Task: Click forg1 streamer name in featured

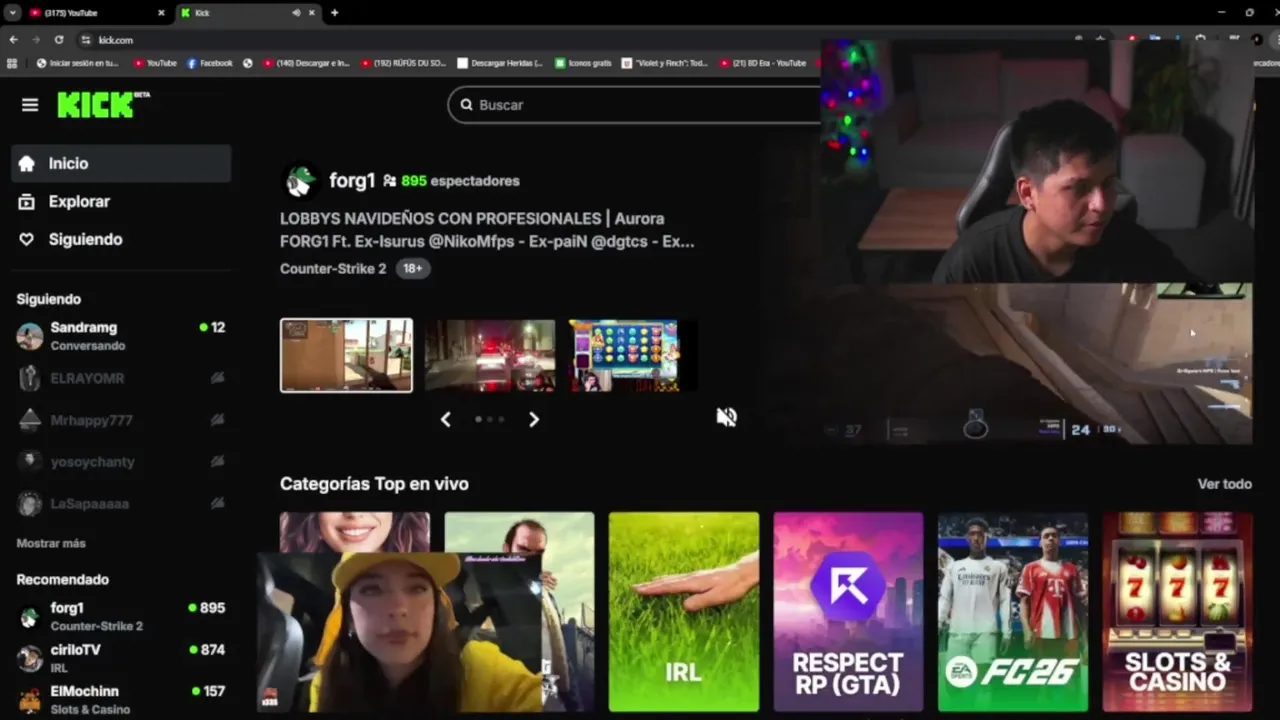Action: point(352,181)
